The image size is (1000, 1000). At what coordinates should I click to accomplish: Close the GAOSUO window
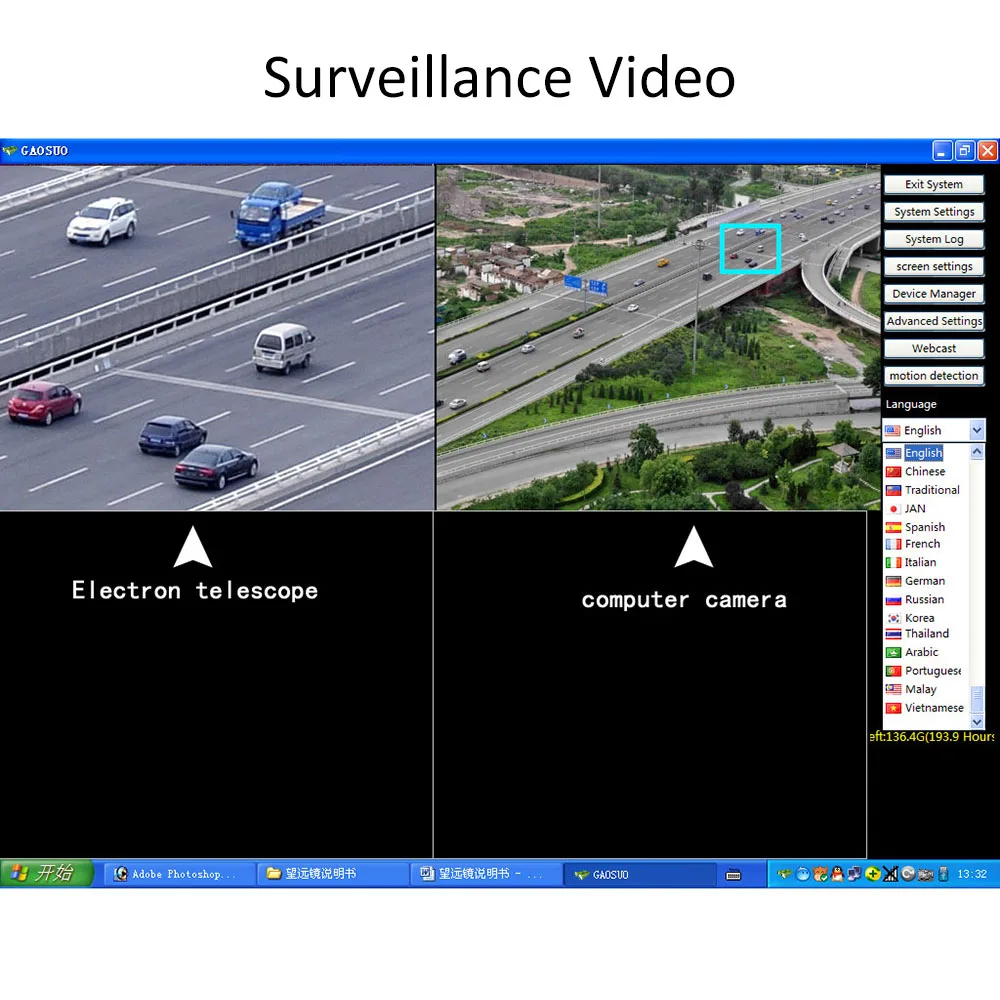pyautogui.click(x=988, y=151)
